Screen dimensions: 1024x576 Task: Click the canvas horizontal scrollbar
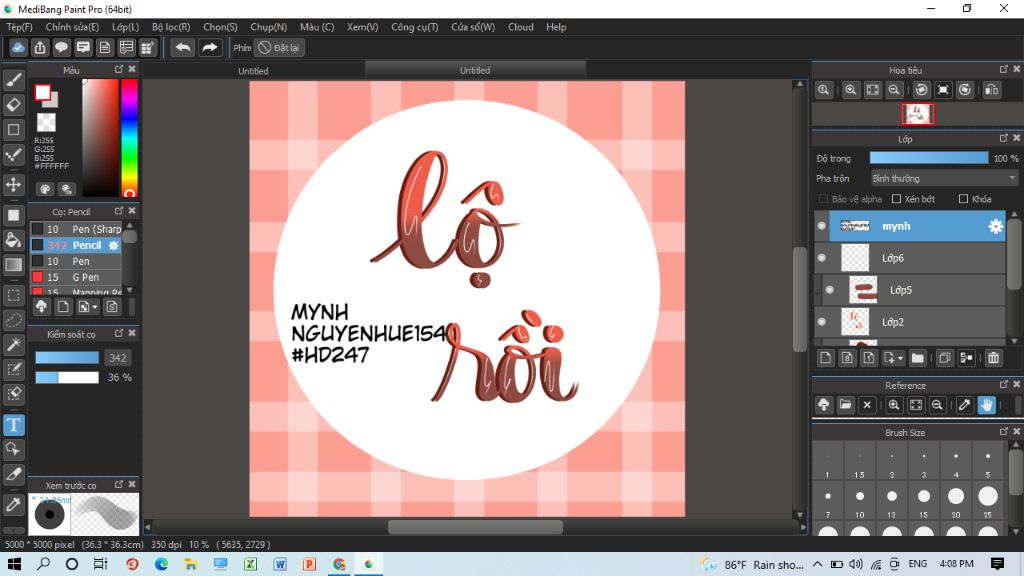(475, 527)
